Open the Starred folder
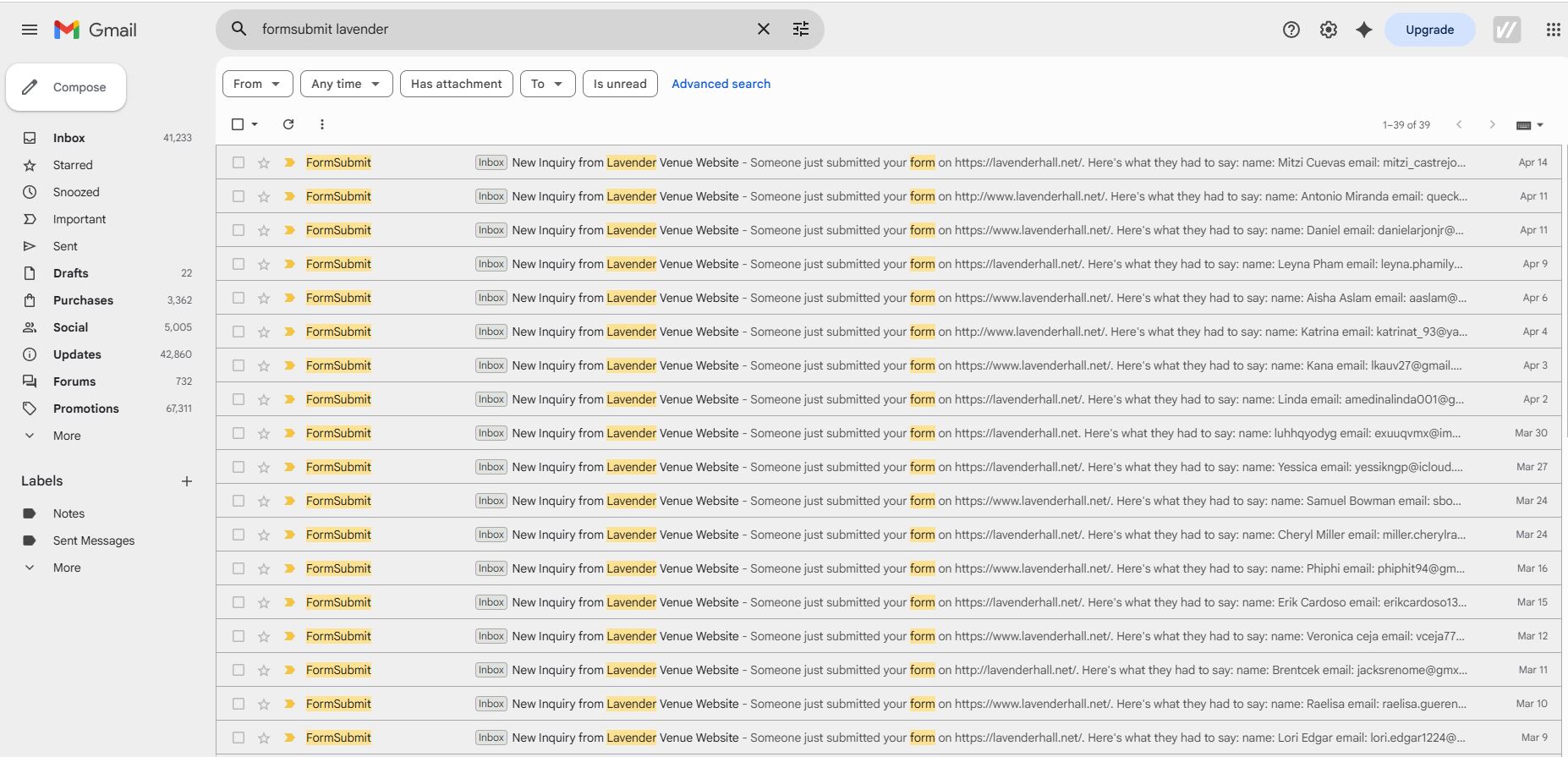This screenshot has width=1568, height=757. pos(73,165)
